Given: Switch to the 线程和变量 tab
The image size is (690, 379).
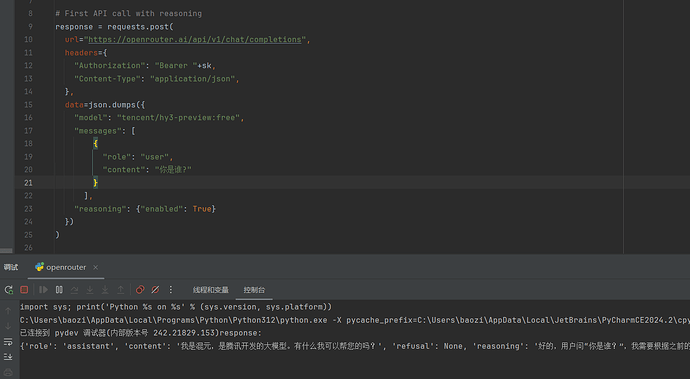Looking at the screenshot, I should (x=211, y=290).
